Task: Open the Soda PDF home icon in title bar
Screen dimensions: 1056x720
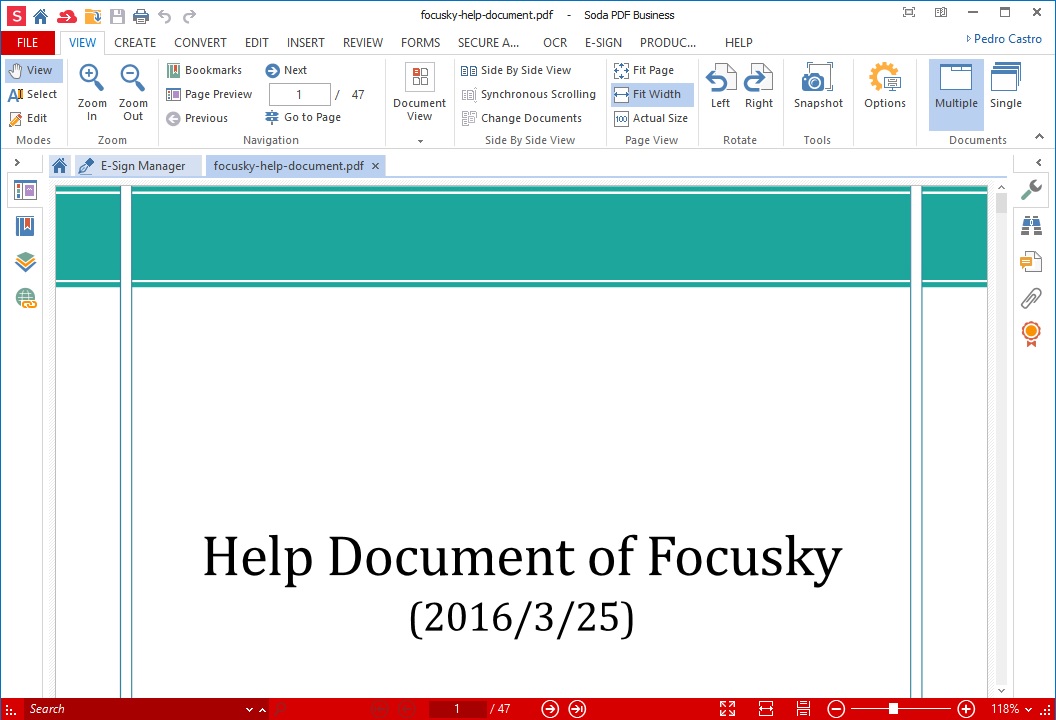Action: click(40, 15)
